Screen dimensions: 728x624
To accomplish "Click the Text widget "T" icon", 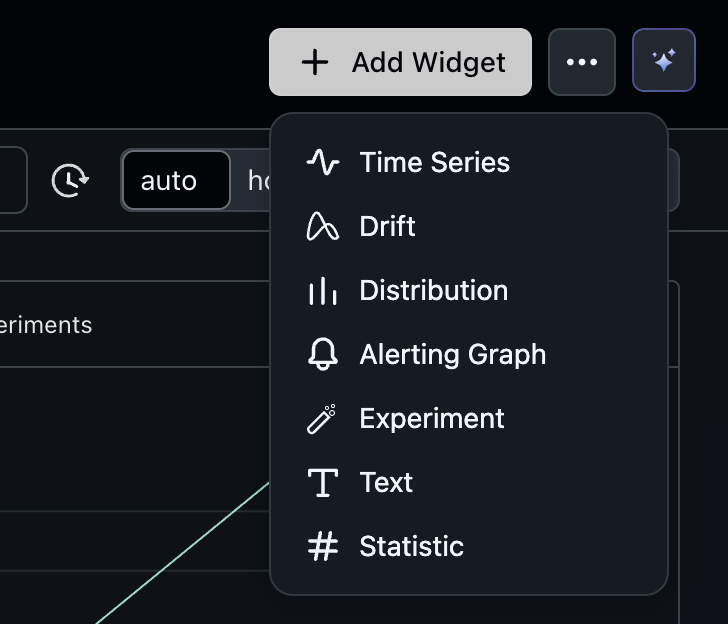I will click(x=322, y=483).
